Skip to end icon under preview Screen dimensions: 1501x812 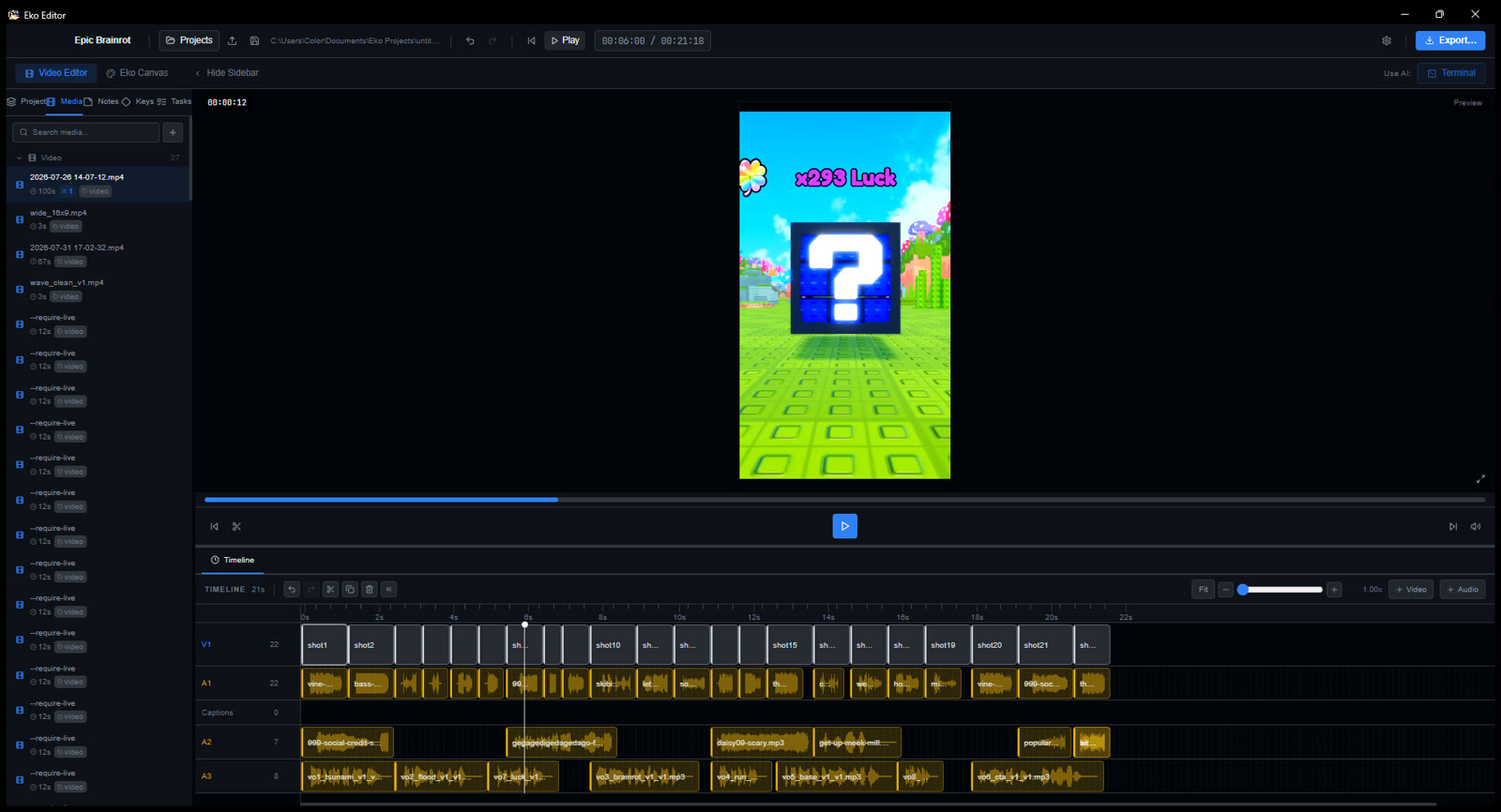[x=1453, y=526]
